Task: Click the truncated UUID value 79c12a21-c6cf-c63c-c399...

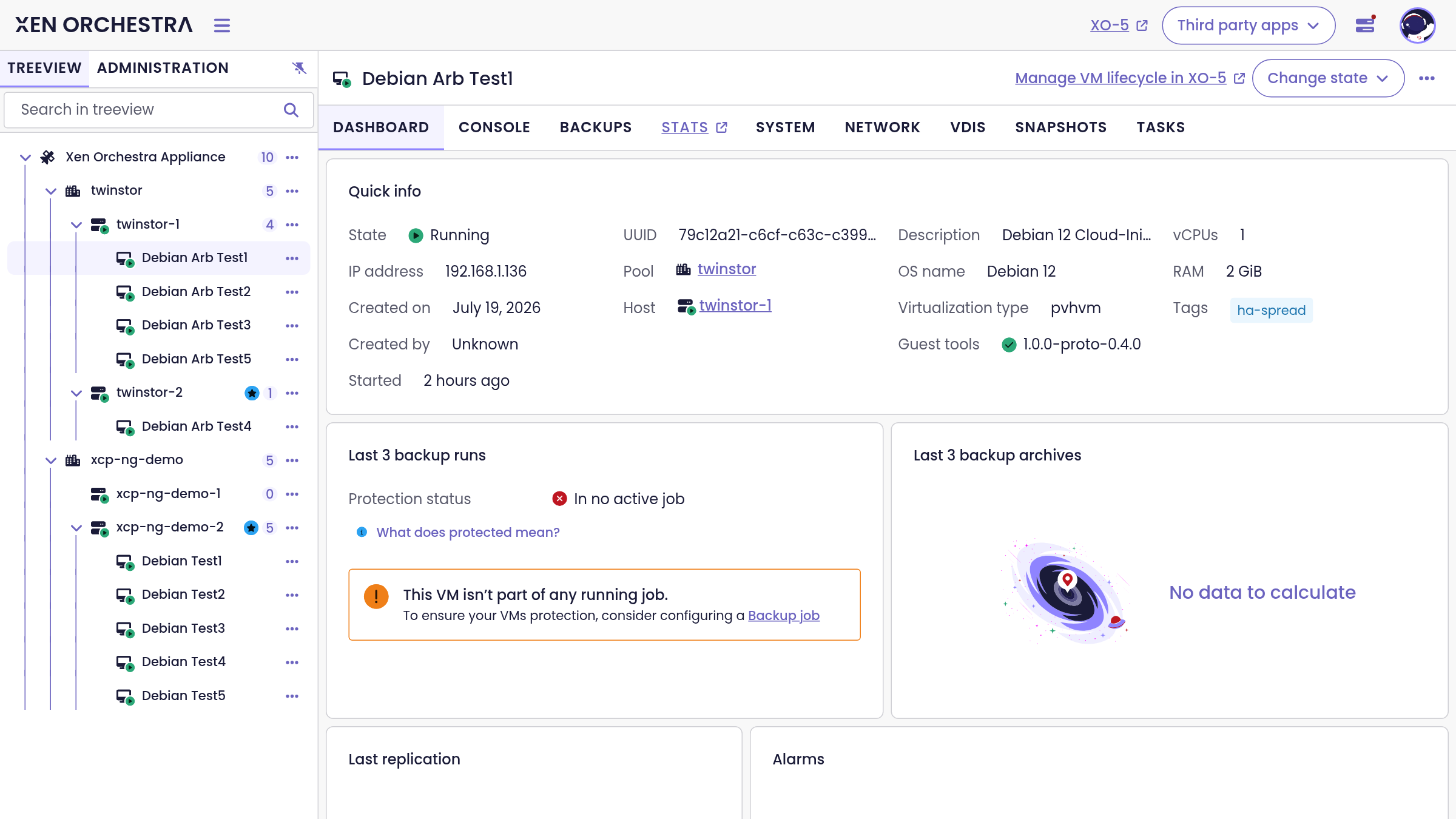Action: tap(777, 235)
